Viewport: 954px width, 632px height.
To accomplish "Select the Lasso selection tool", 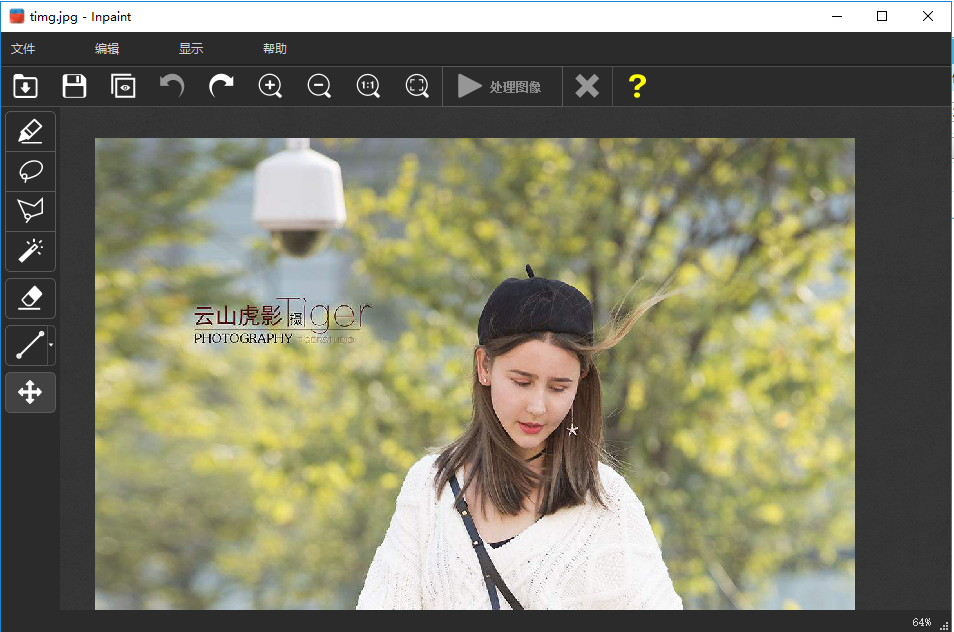I will [30, 170].
